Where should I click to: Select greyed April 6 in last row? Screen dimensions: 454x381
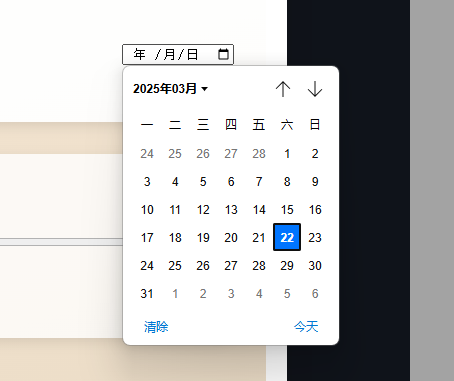tap(315, 294)
